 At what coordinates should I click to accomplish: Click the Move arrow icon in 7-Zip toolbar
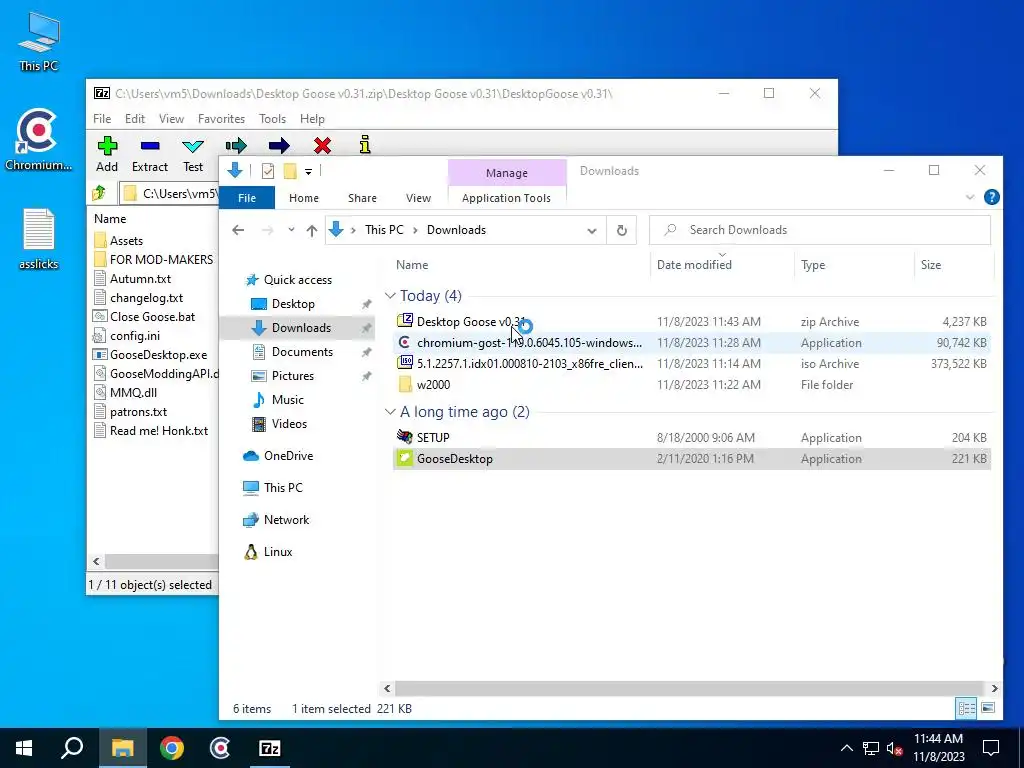(279, 145)
